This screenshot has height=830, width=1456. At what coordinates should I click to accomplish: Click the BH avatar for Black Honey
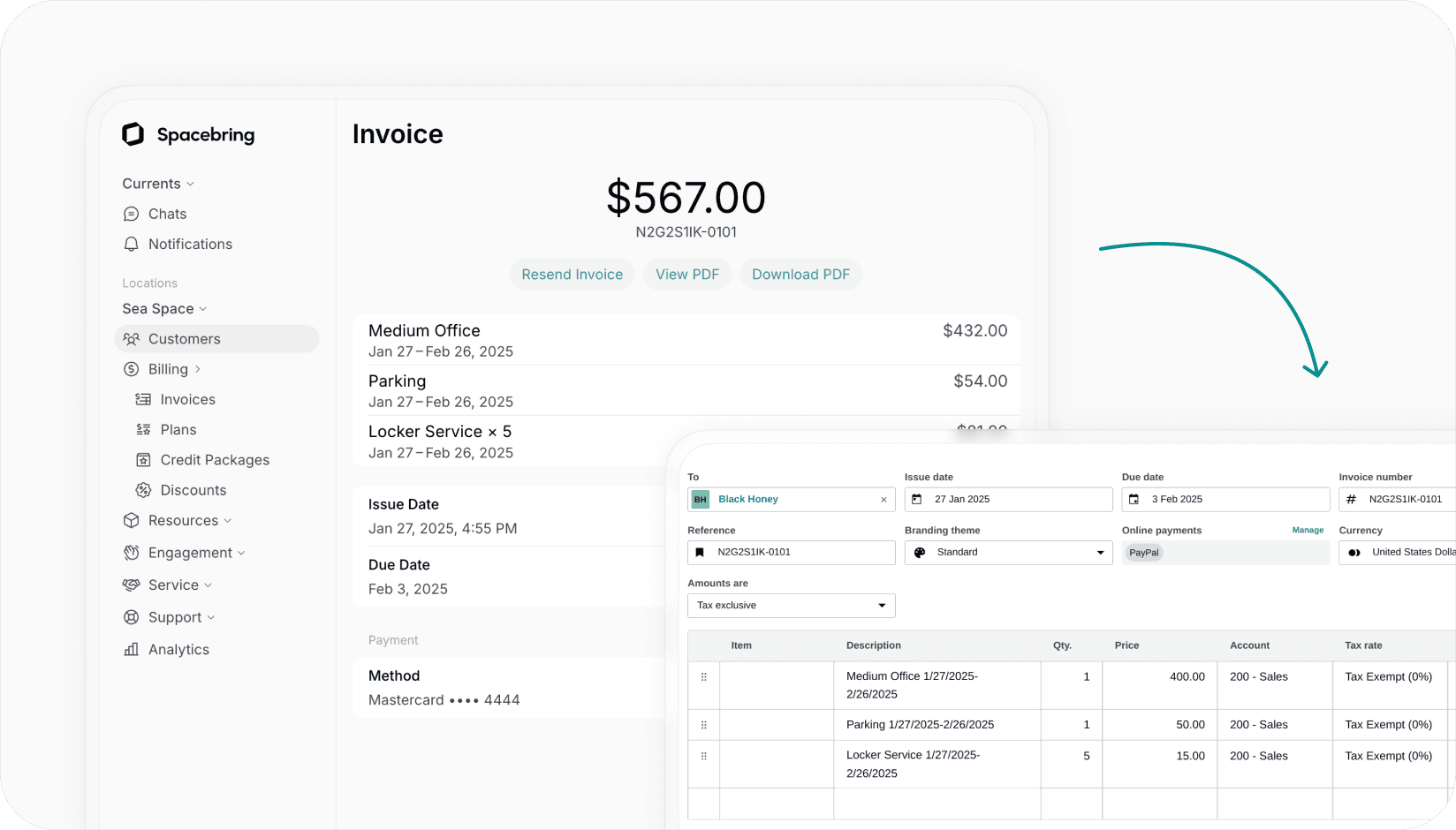pyautogui.click(x=701, y=500)
